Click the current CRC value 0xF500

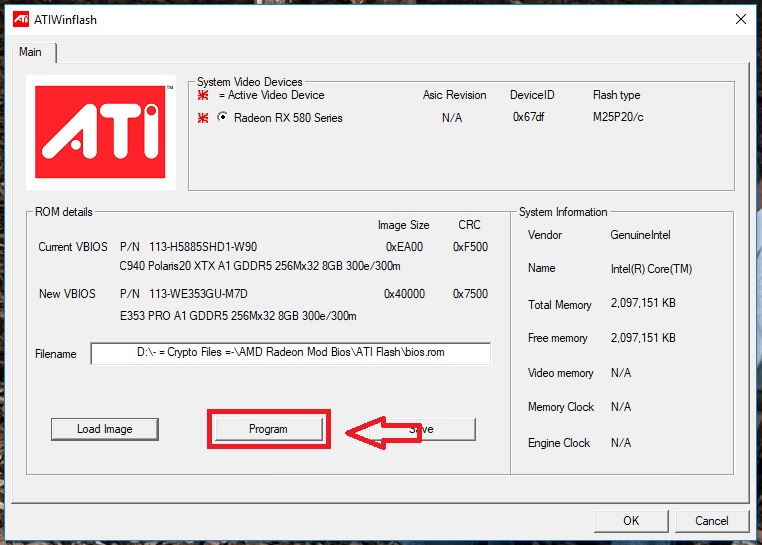pos(470,247)
